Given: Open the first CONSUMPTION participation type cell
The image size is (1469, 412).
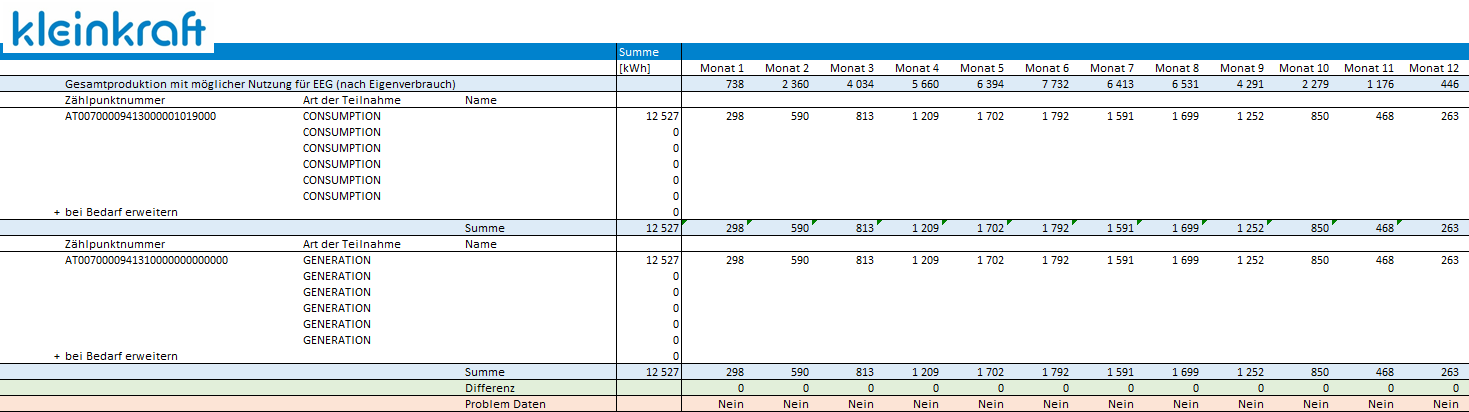Looking at the screenshot, I should pos(342,116).
